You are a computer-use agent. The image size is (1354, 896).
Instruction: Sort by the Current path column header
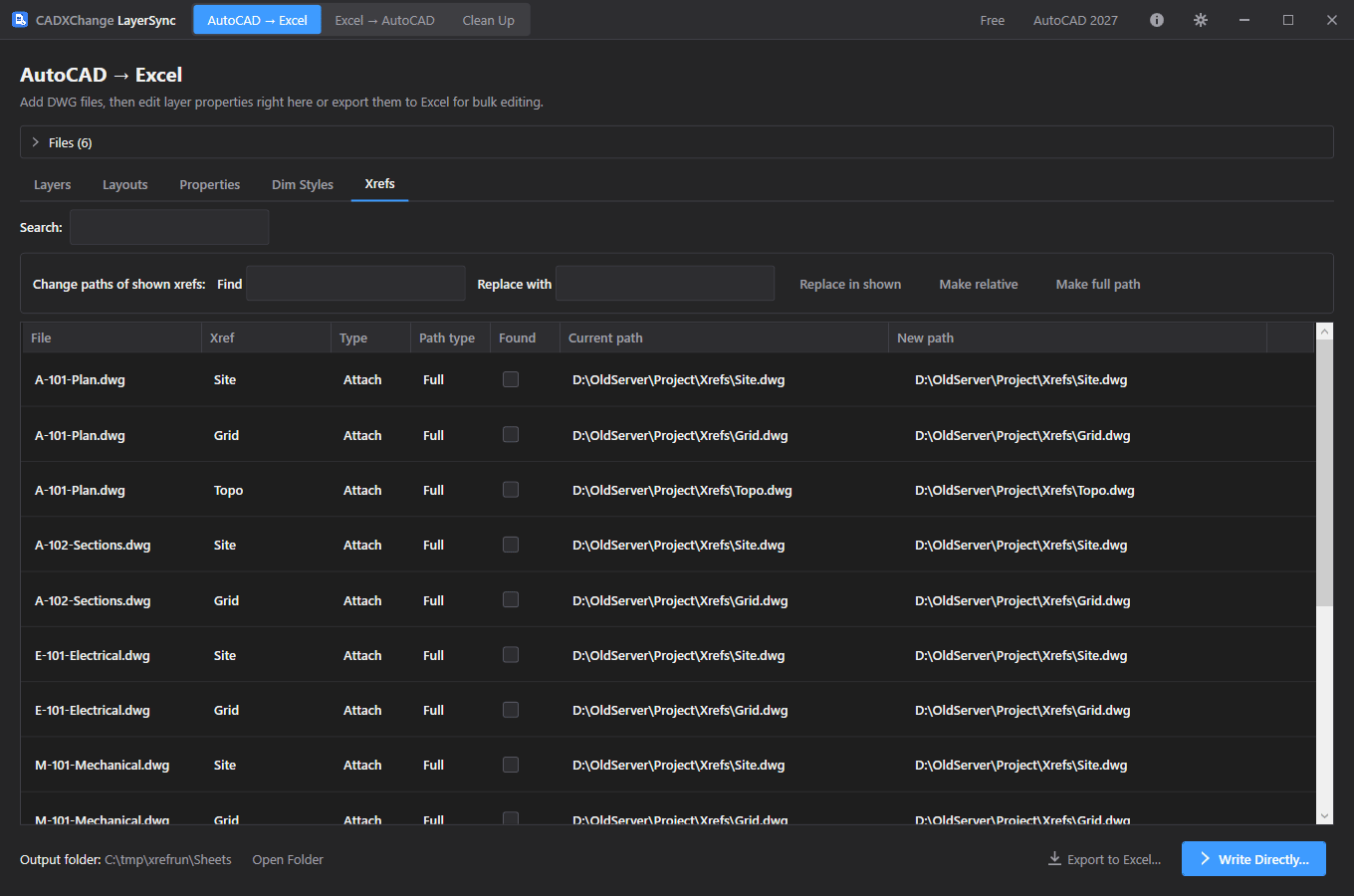tap(724, 337)
